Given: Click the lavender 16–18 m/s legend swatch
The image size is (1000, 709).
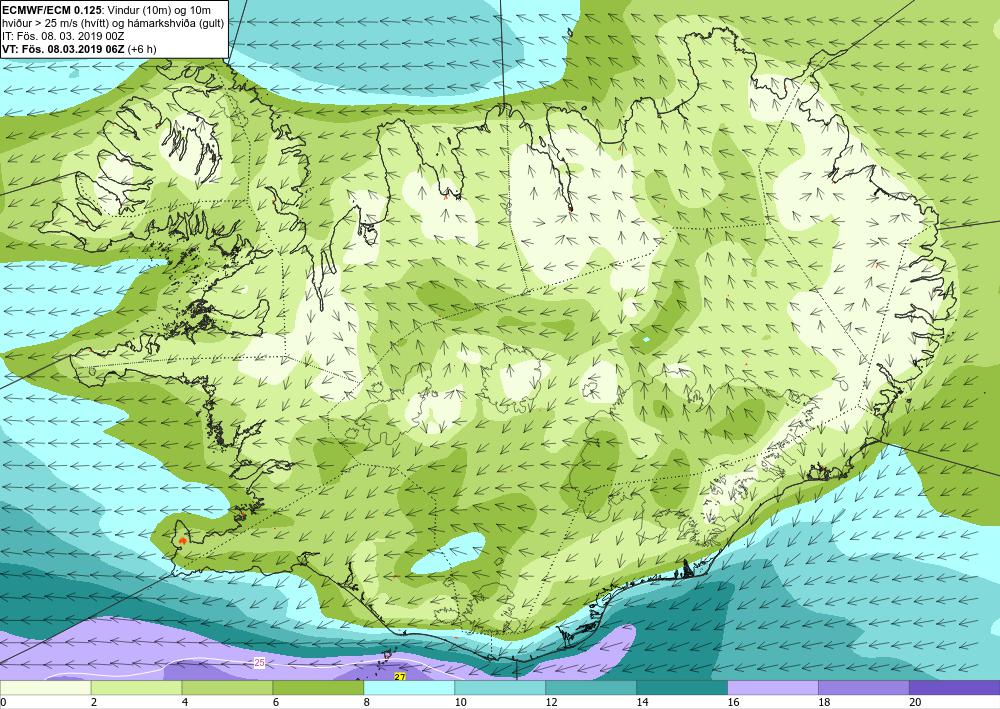Looking at the screenshot, I should coord(773,688).
